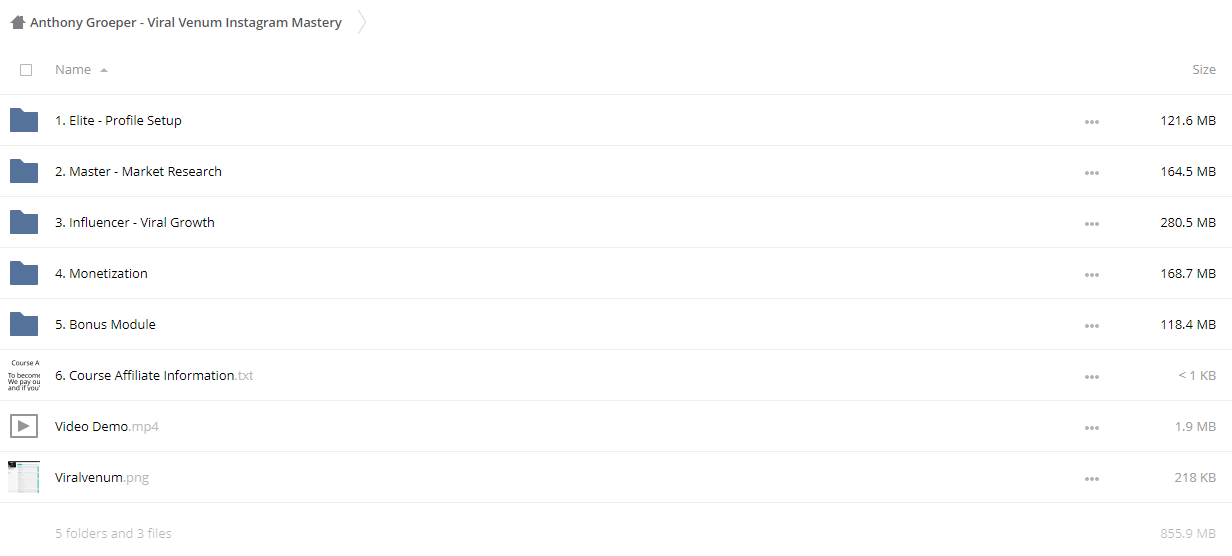Open the 3. Influencer - Viral Growth folder name
This screenshot has height=556, width=1232.
(135, 222)
